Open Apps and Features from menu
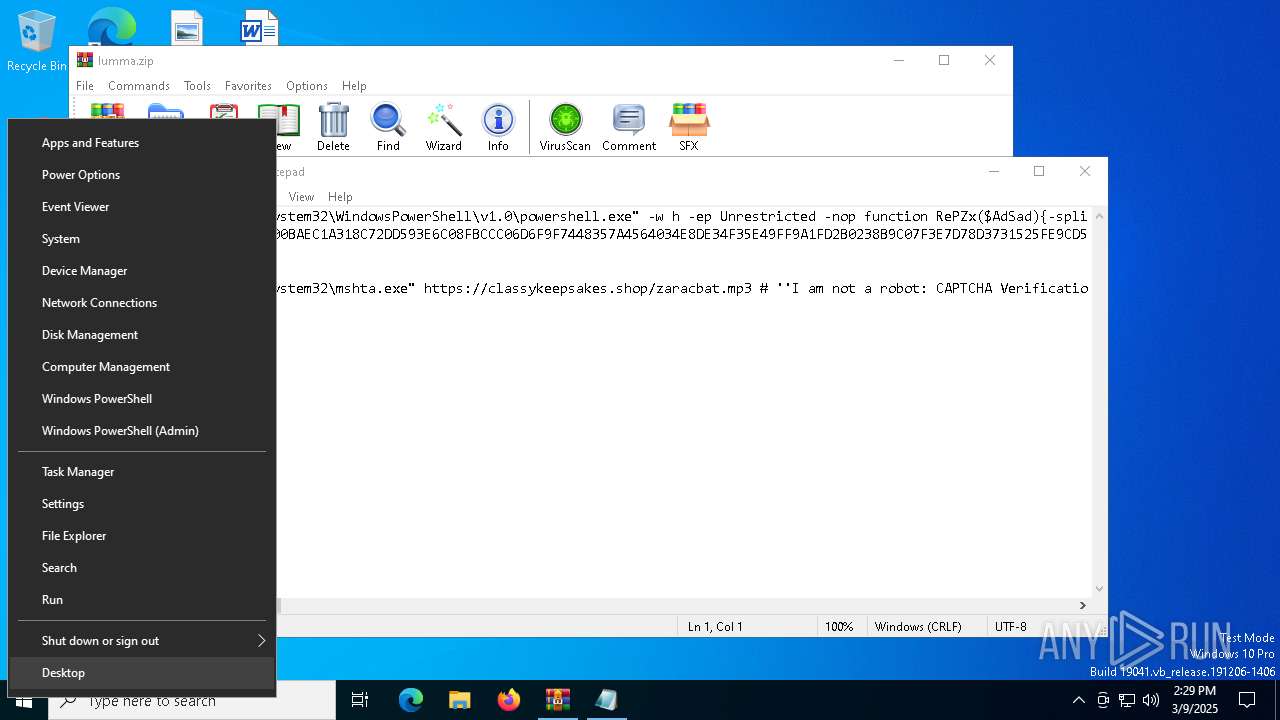The height and width of the screenshot is (720, 1280). (x=141, y=143)
